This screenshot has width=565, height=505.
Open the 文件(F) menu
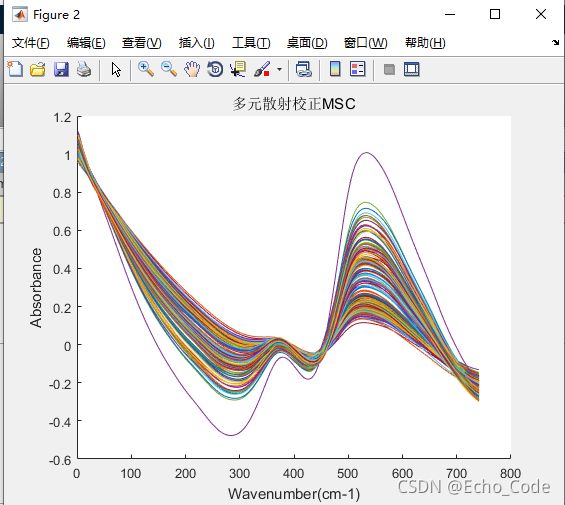(31, 43)
